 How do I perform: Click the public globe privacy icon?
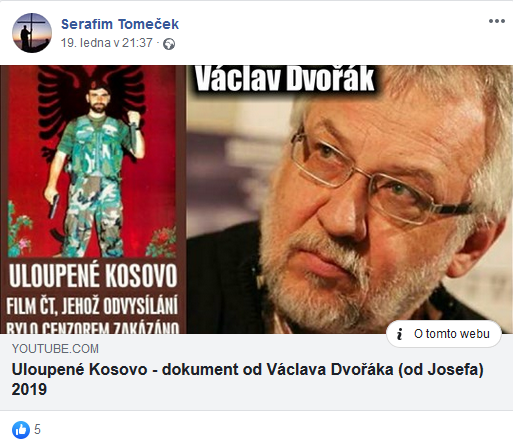point(169,44)
